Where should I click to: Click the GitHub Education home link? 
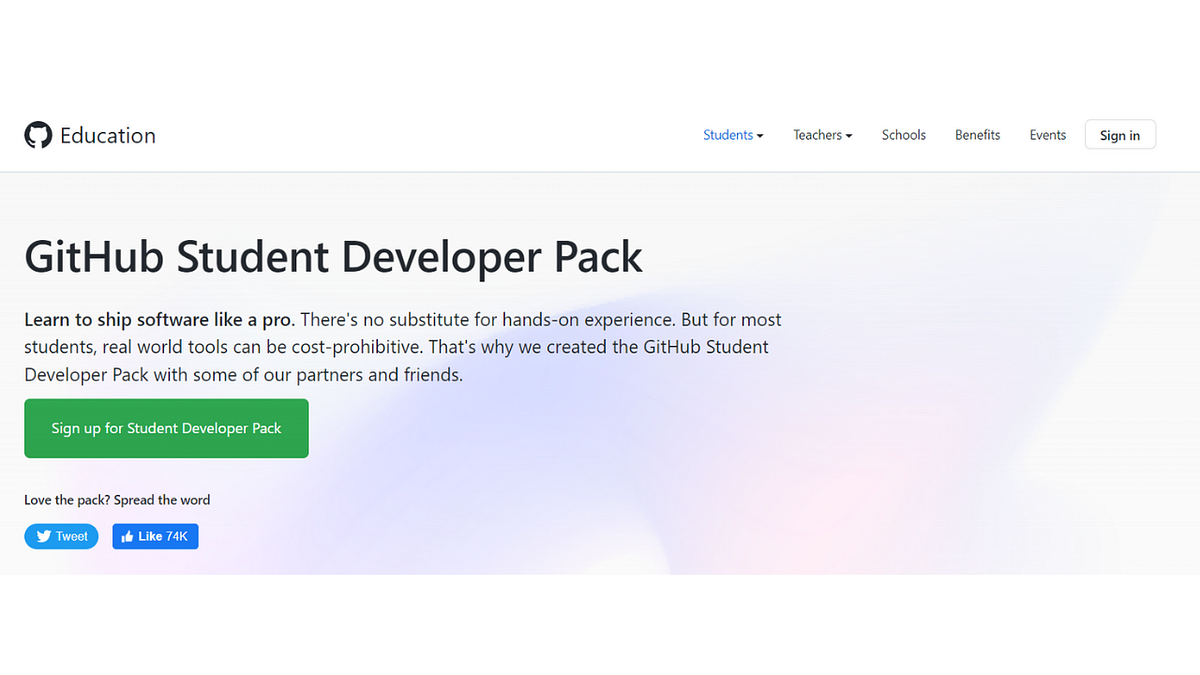click(x=89, y=135)
